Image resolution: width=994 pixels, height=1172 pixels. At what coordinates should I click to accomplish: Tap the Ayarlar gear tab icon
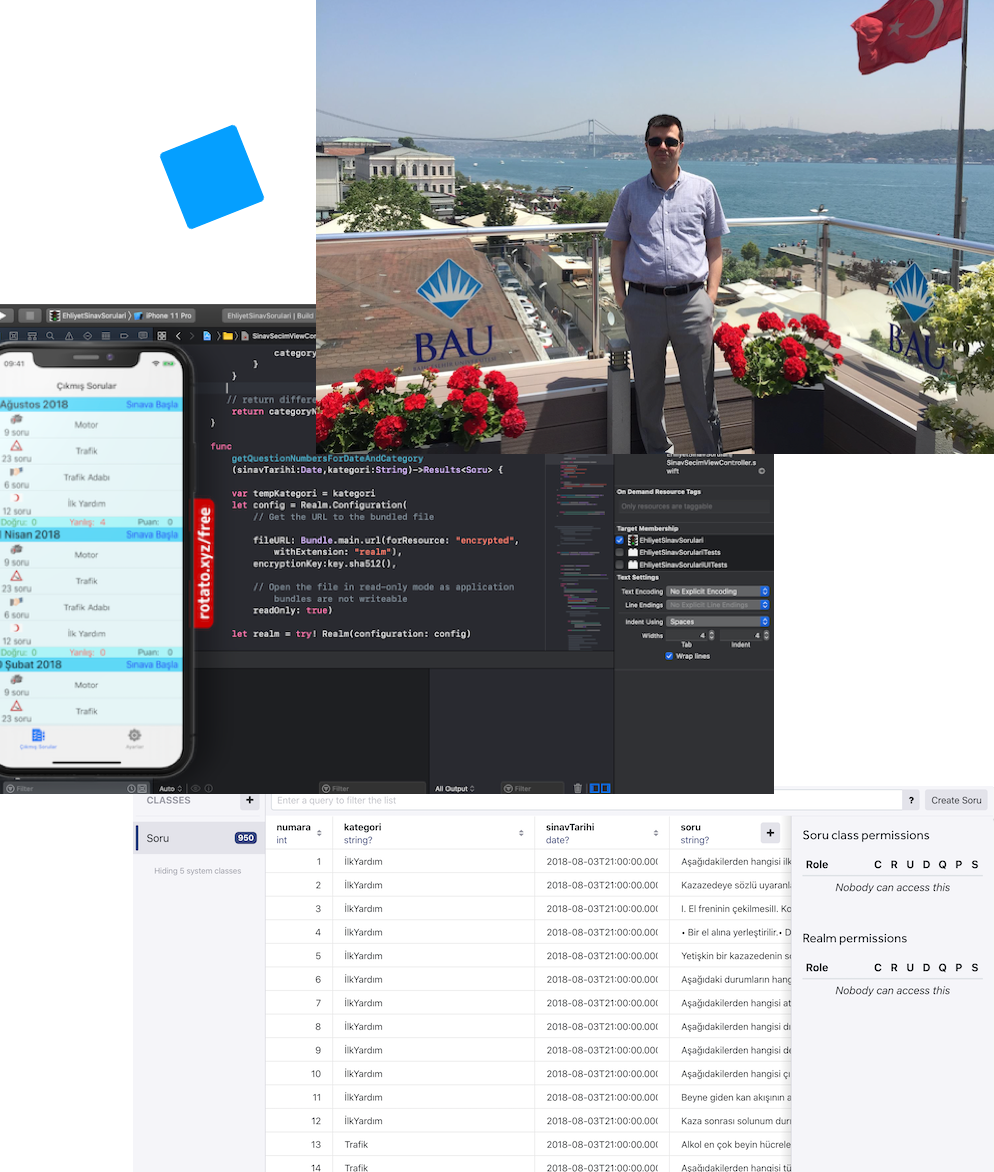coord(134,736)
